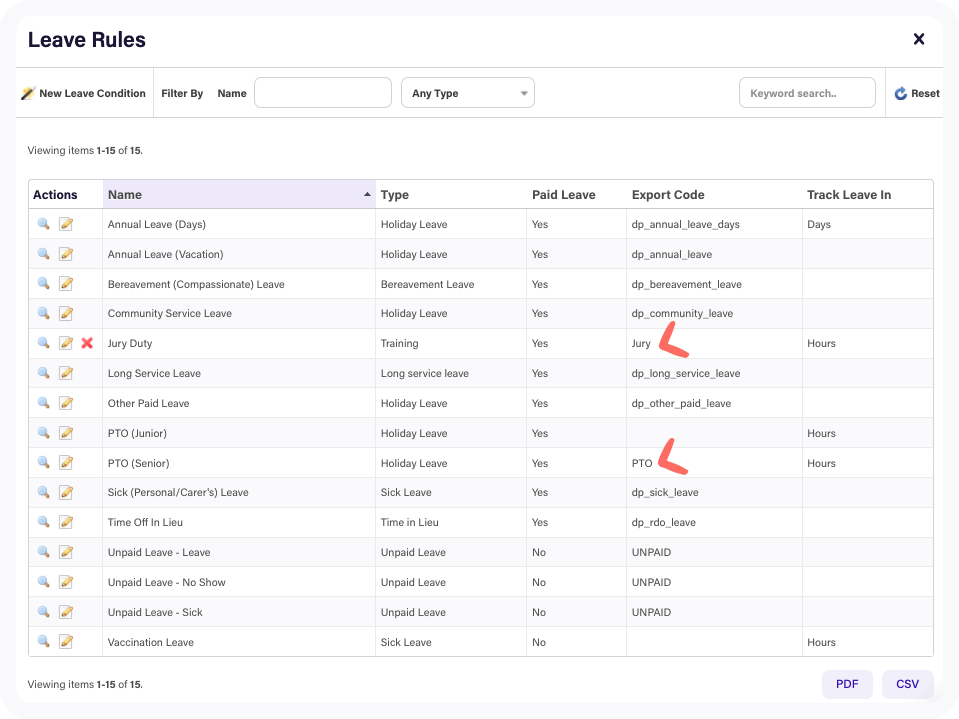Edit Sick (Personal/Carer's) Leave rule
The height and width of the screenshot is (719, 959).
[66, 492]
